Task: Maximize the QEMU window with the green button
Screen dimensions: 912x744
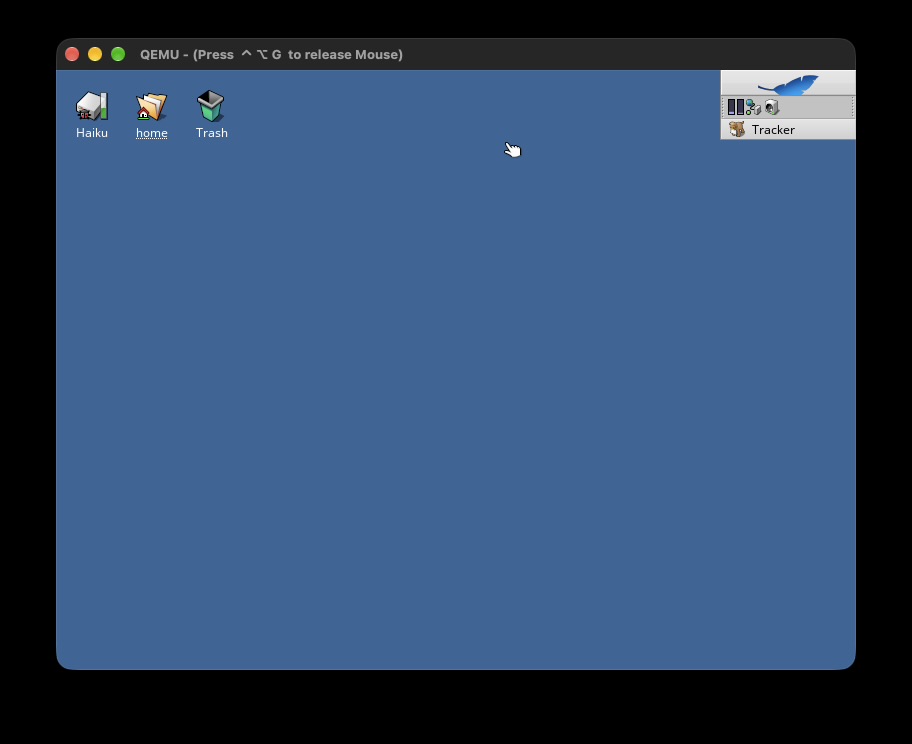Action: pyautogui.click(x=118, y=54)
